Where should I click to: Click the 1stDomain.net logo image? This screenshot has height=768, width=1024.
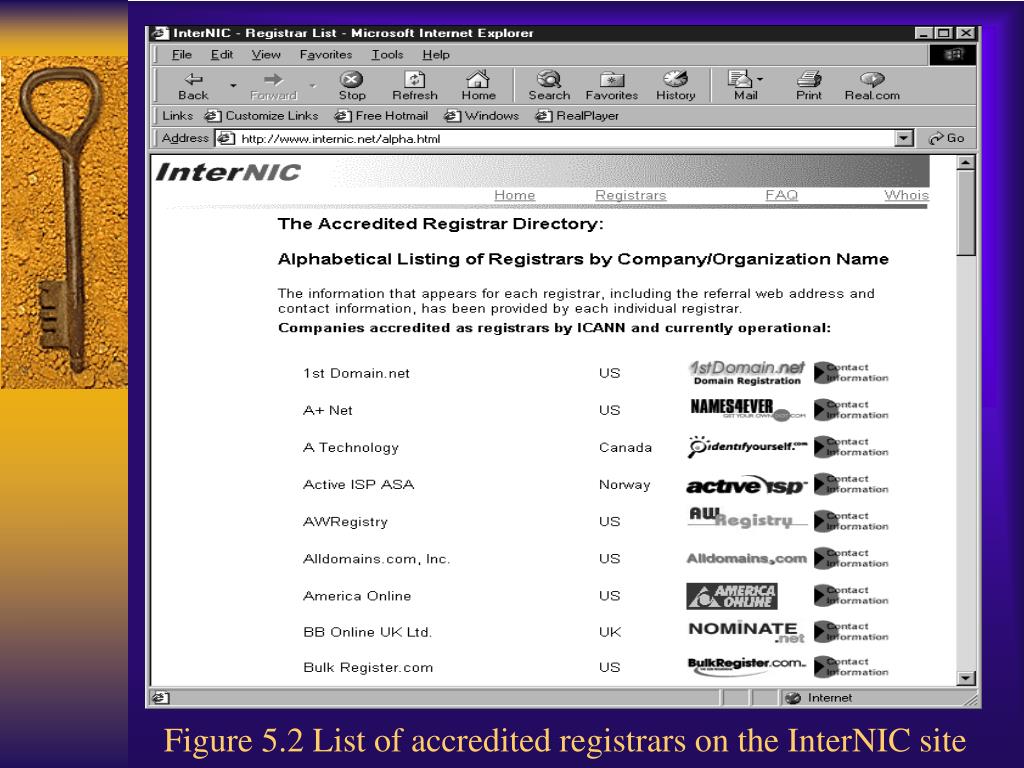click(x=747, y=373)
